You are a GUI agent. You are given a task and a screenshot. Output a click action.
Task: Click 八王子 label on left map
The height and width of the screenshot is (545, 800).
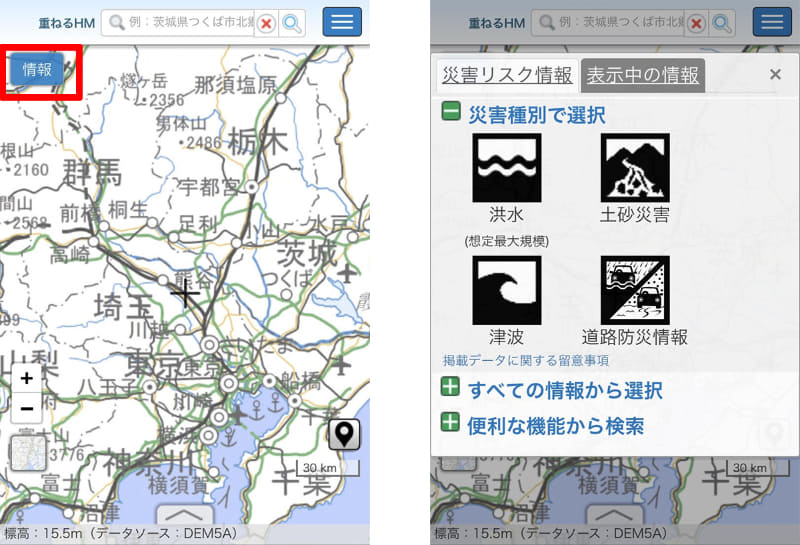[108, 387]
